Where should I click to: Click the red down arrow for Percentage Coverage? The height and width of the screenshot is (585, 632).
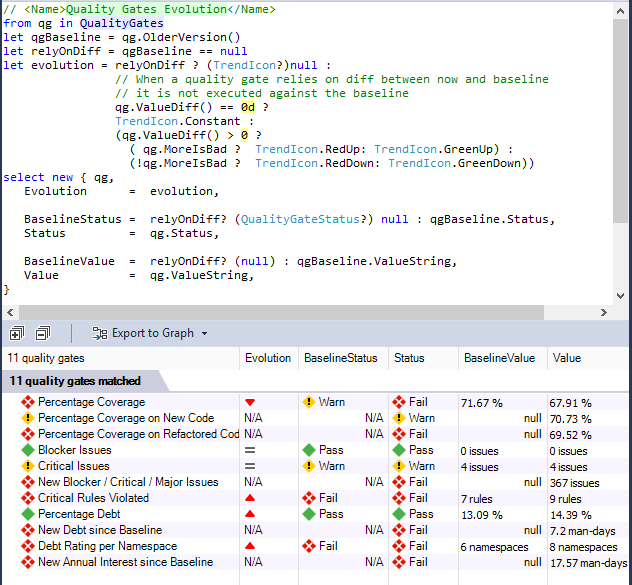click(x=250, y=402)
